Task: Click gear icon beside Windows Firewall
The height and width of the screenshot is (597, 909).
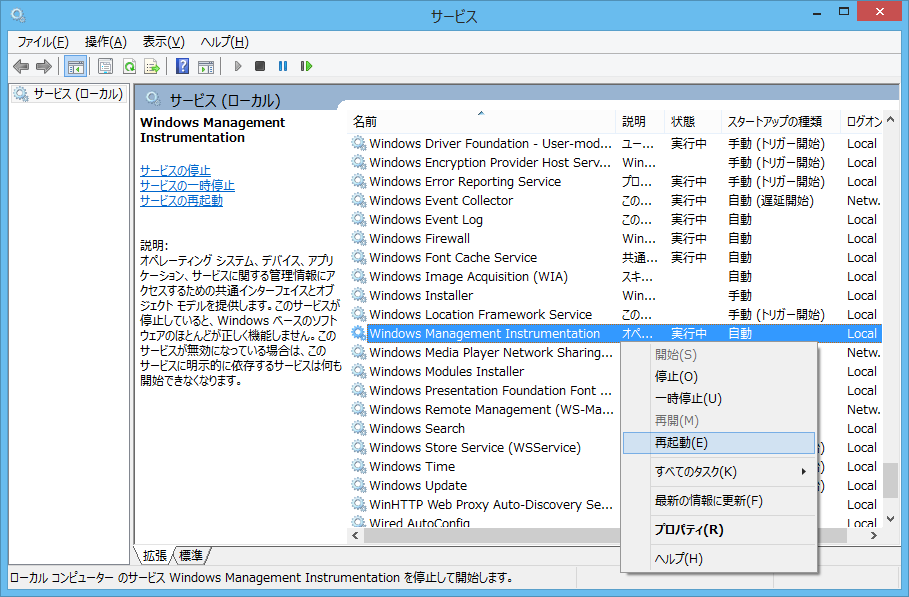Action: [x=359, y=238]
